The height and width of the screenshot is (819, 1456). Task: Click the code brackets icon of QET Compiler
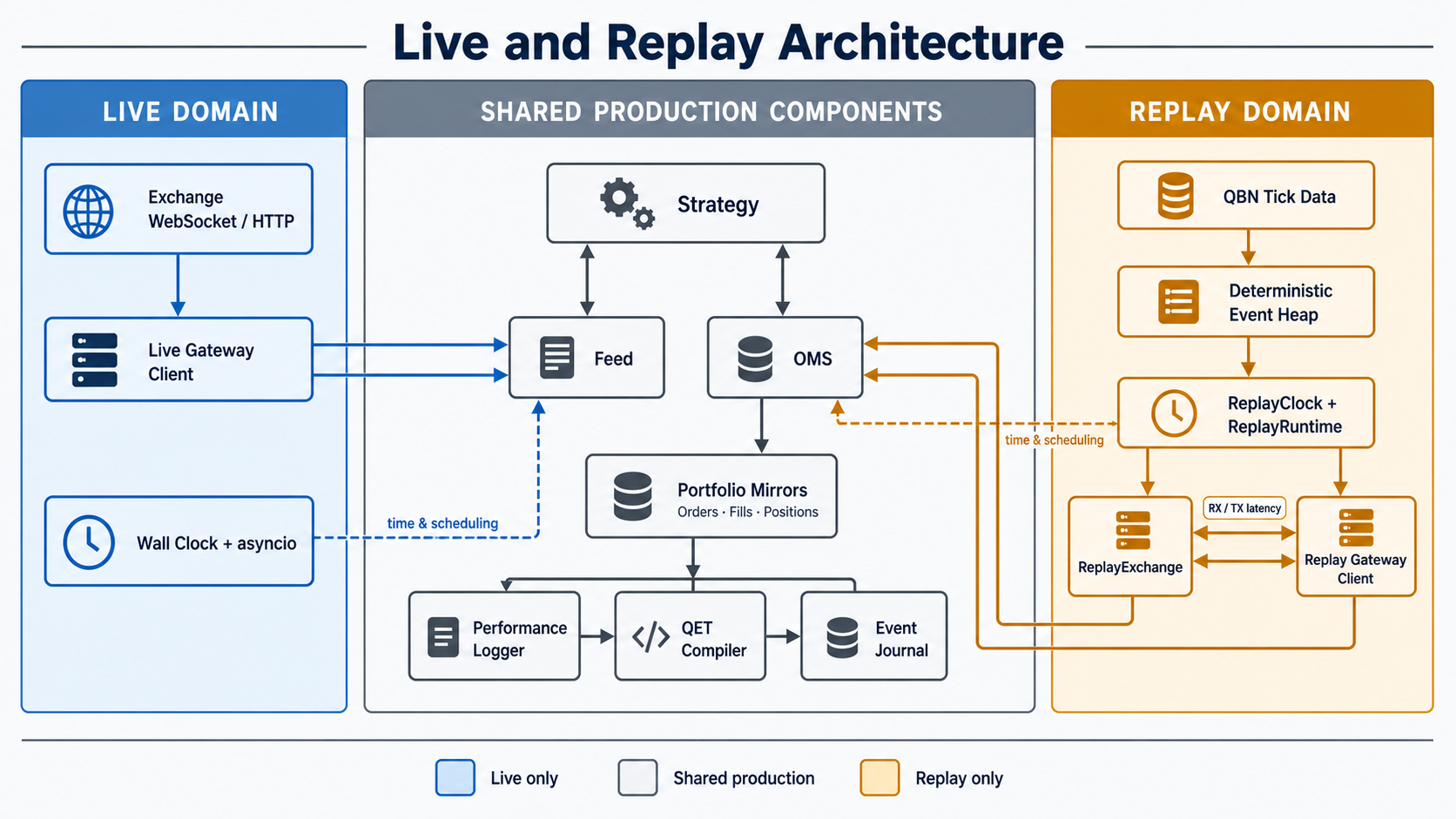[650, 637]
